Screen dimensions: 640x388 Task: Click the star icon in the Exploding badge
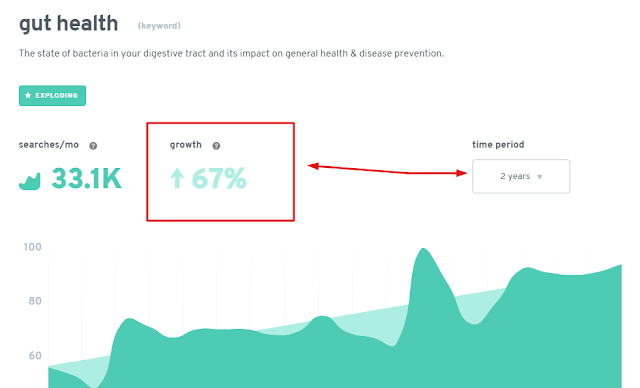point(28,95)
